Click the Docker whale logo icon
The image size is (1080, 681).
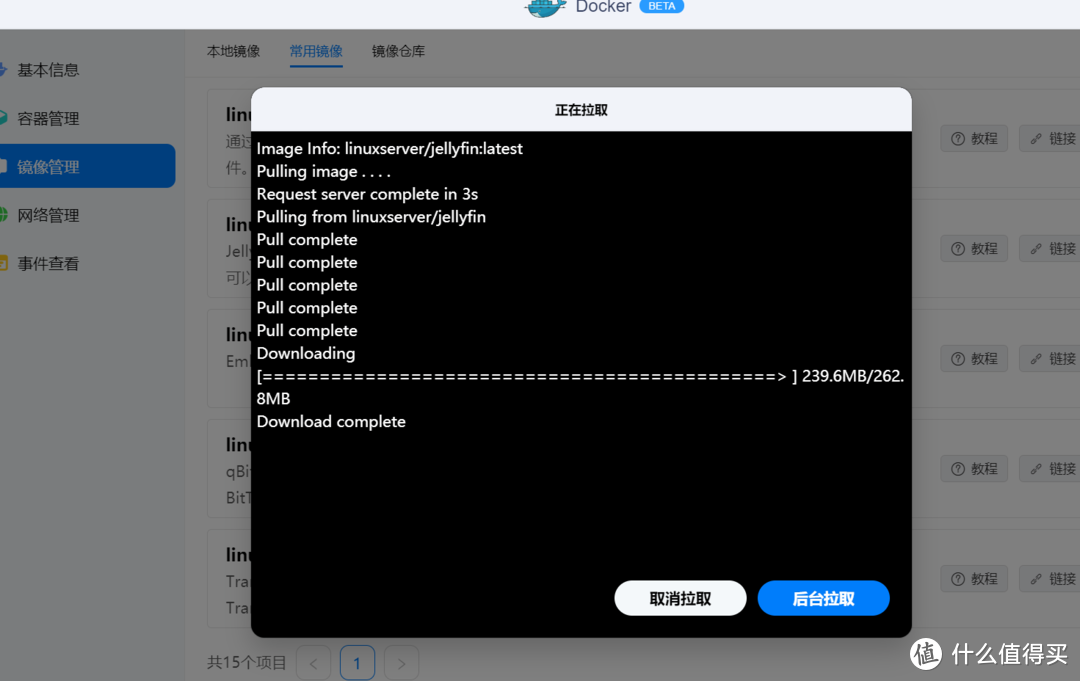(546, 8)
